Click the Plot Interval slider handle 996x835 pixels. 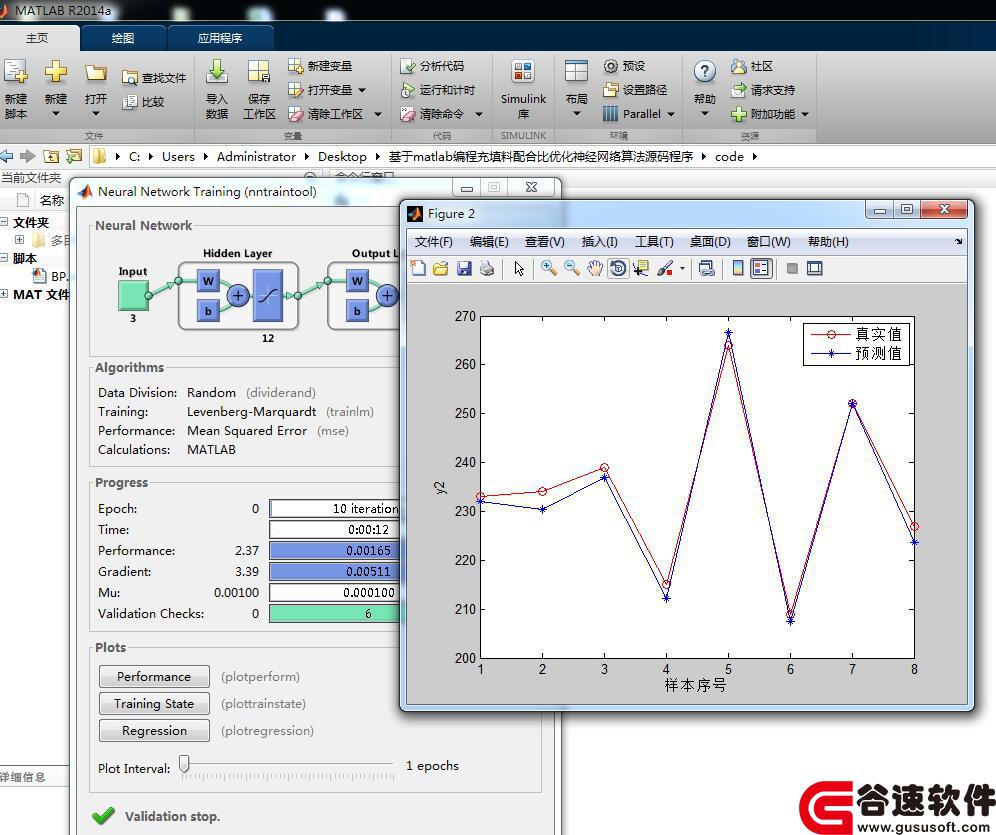coord(184,764)
